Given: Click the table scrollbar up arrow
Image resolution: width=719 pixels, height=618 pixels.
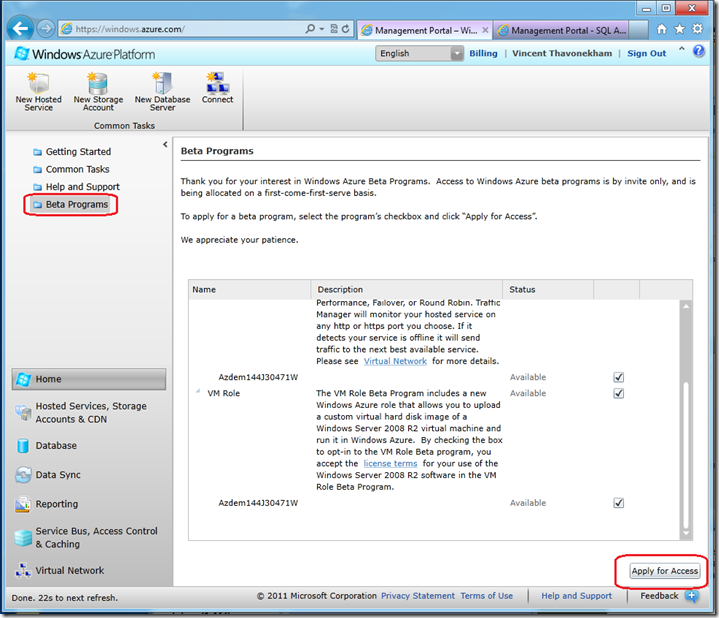Looking at the screenshot, I should pyautogui.click(x=686, y=306).
